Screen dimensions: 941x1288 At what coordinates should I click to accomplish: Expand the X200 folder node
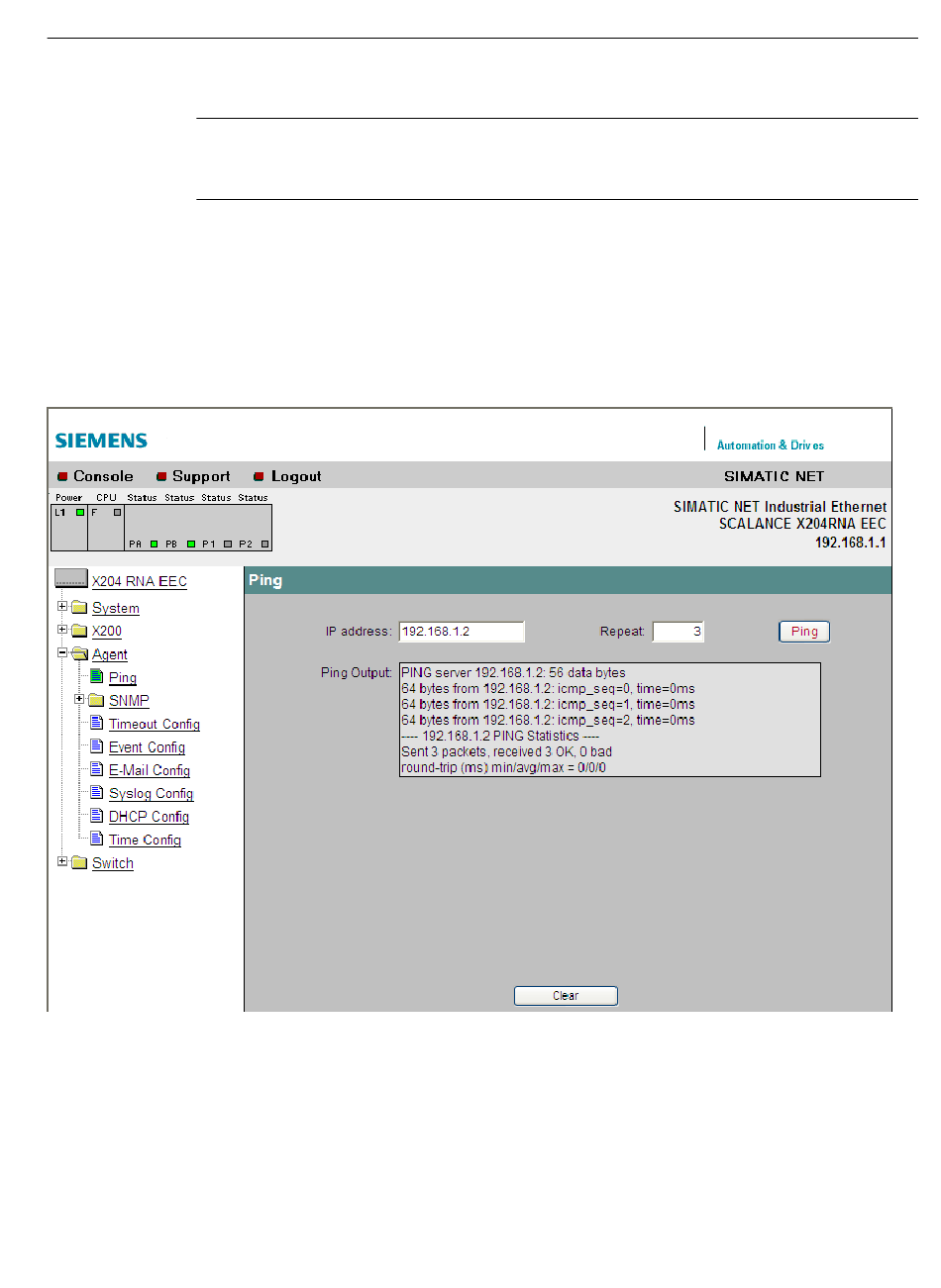click(x=62, y=630)
